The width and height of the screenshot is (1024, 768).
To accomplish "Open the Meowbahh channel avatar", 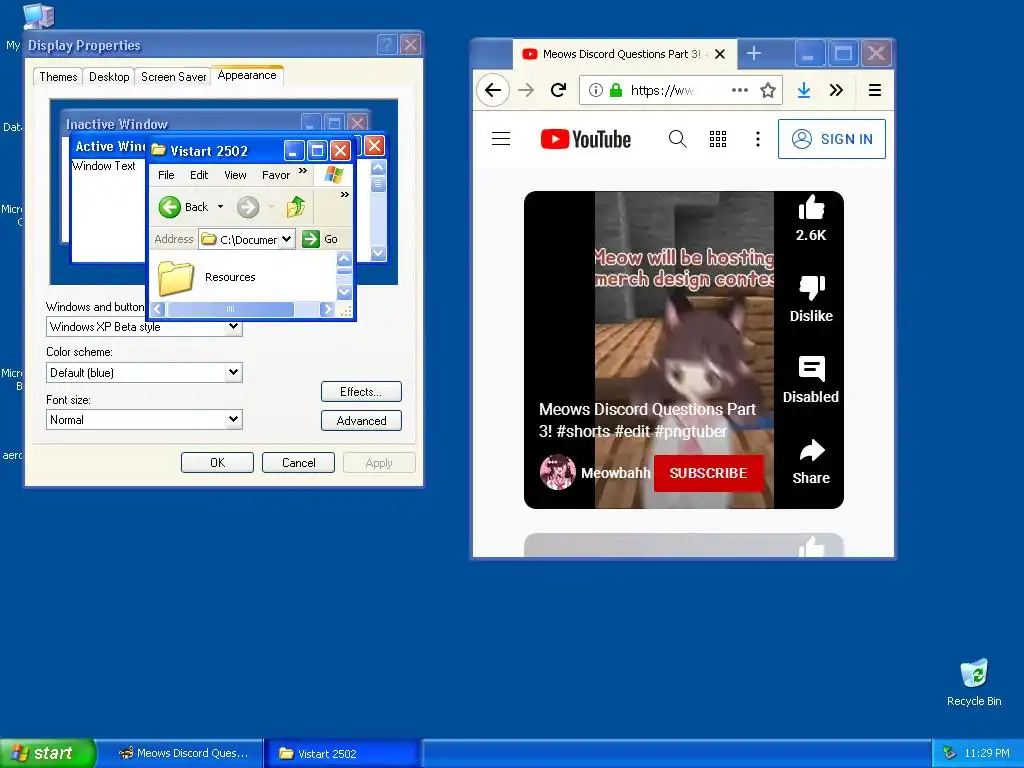I will 557,472.
